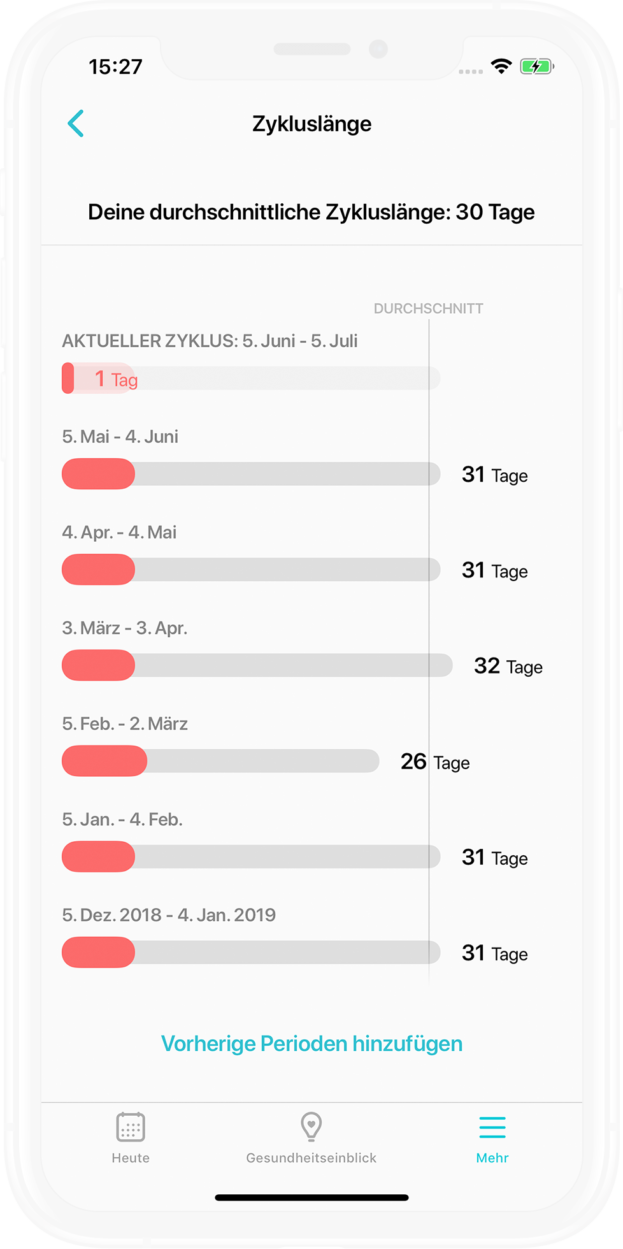Tap the 26 Tage cycle bar
Screen dimensions: 623x1249
tap(220, 761)
